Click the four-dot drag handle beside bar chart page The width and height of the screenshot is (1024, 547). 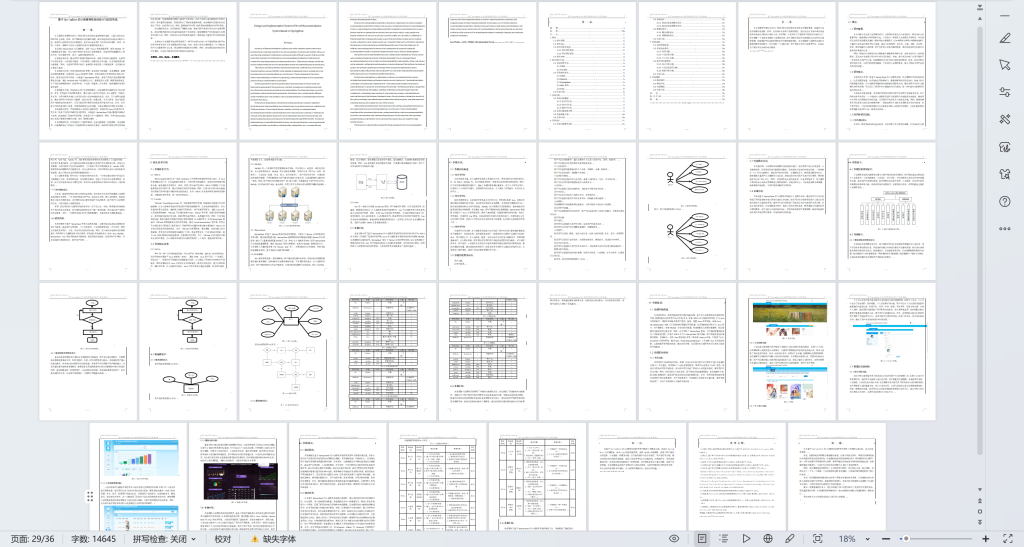pos(89,497)
